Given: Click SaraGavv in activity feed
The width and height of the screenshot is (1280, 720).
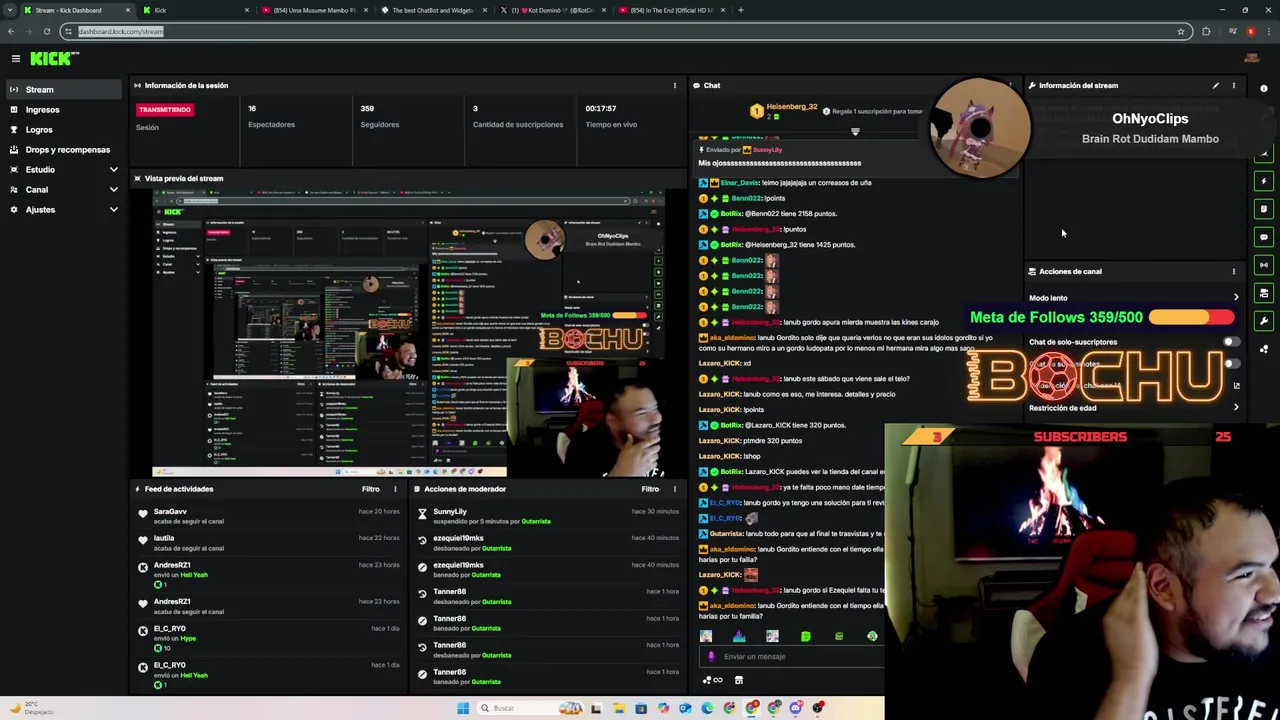Looking at the screenshot, I should point(170,512).
